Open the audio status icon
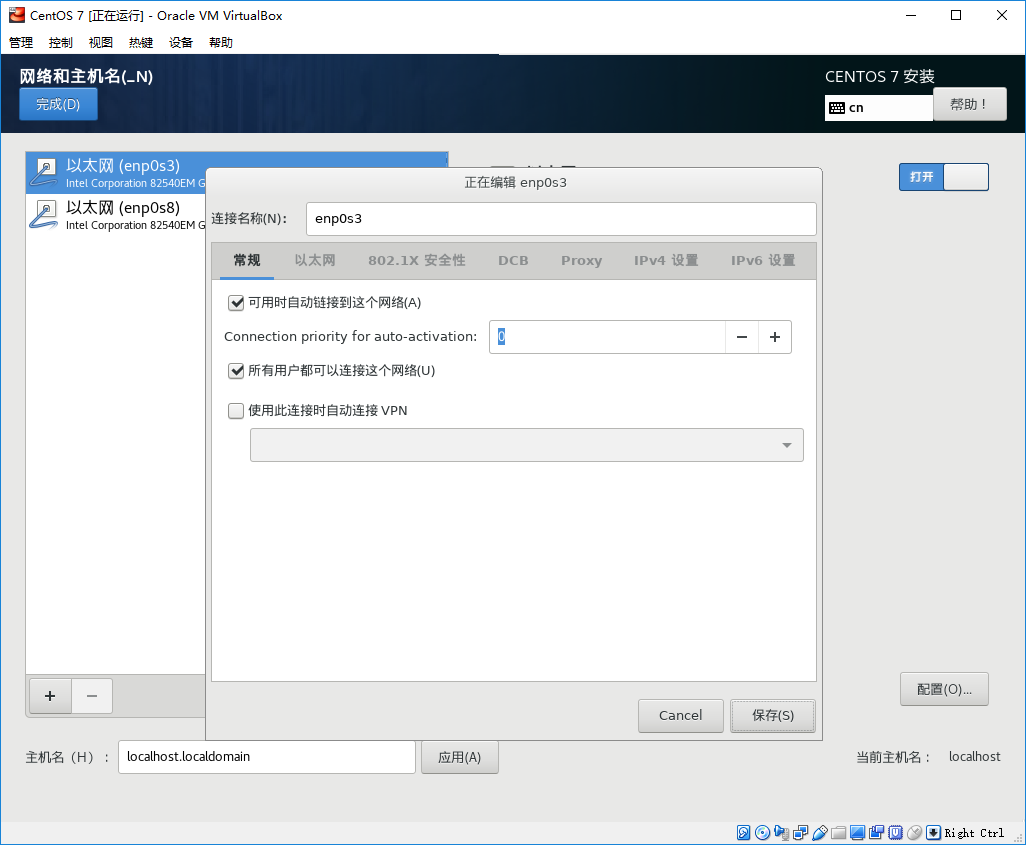 click(781, 833)
